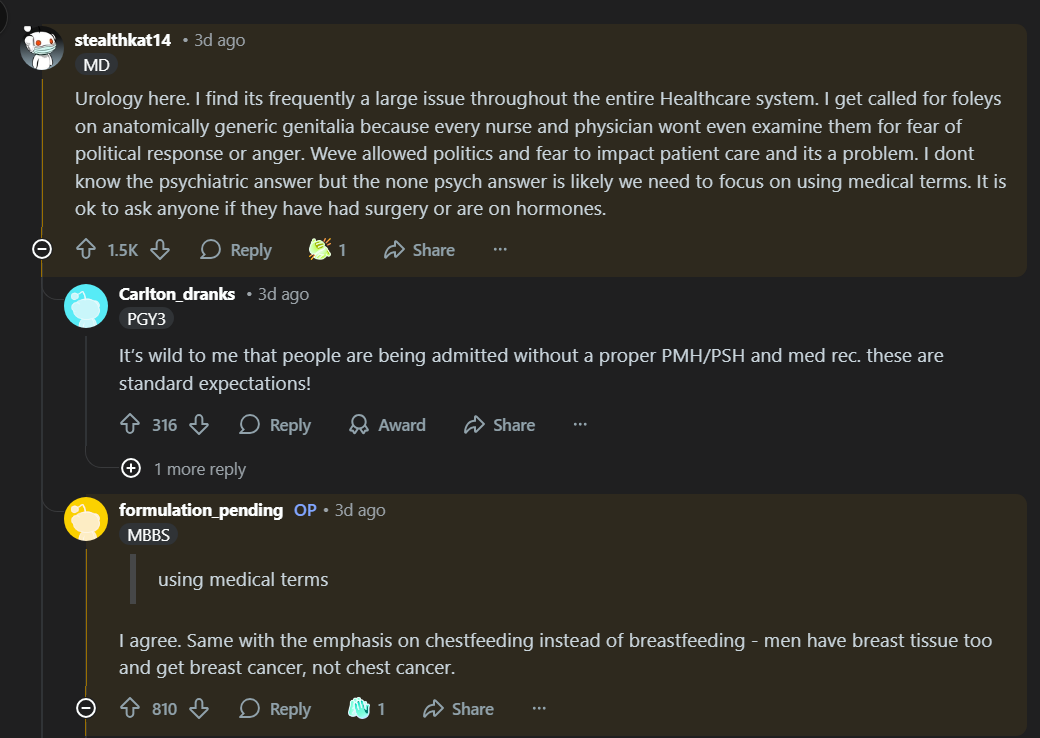Upvote formulation_pending's comment with 810 points
The width and height of the screenshot is (1040, 738).
[x=130, y=709]
